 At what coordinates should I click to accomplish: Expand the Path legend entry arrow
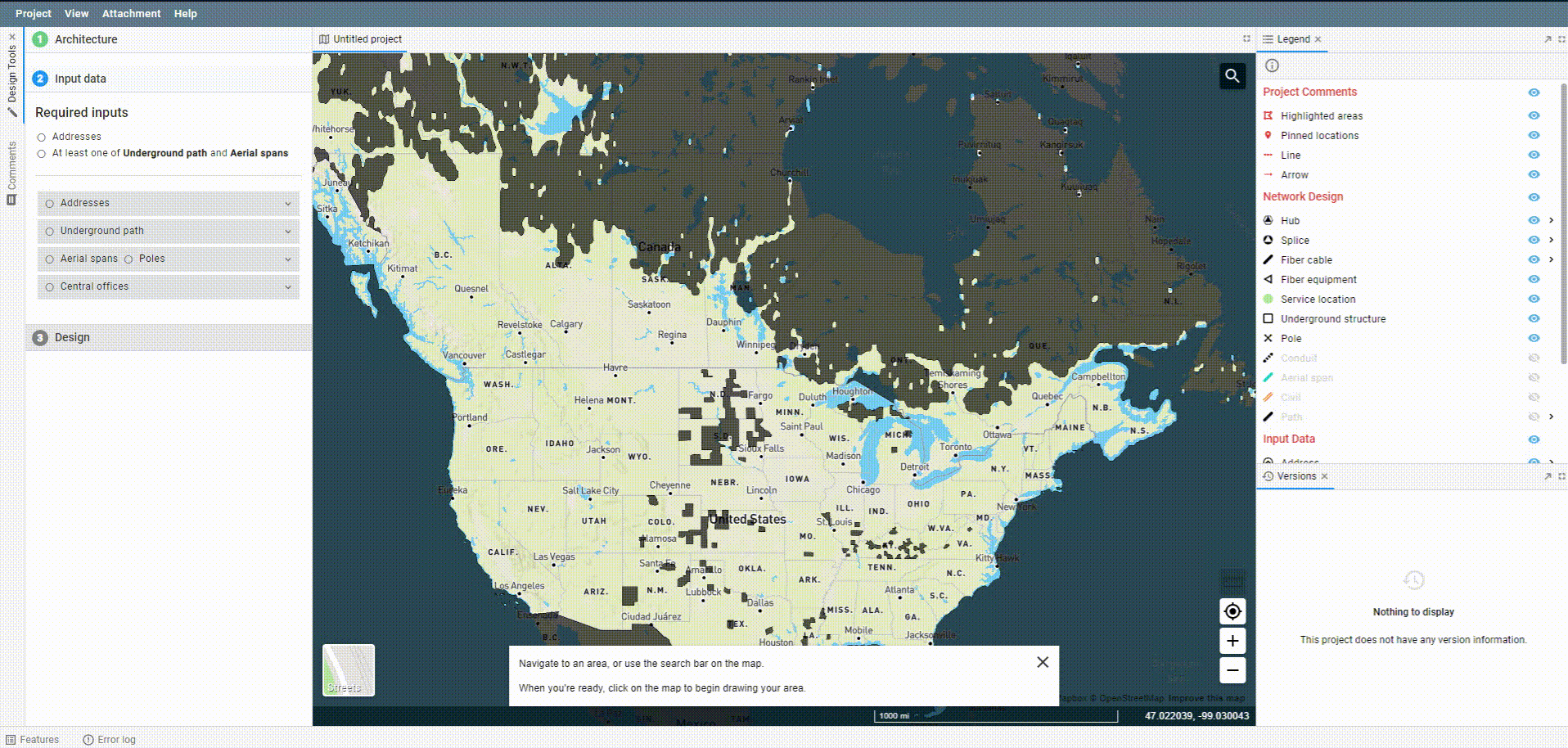tap(1551, 417)
